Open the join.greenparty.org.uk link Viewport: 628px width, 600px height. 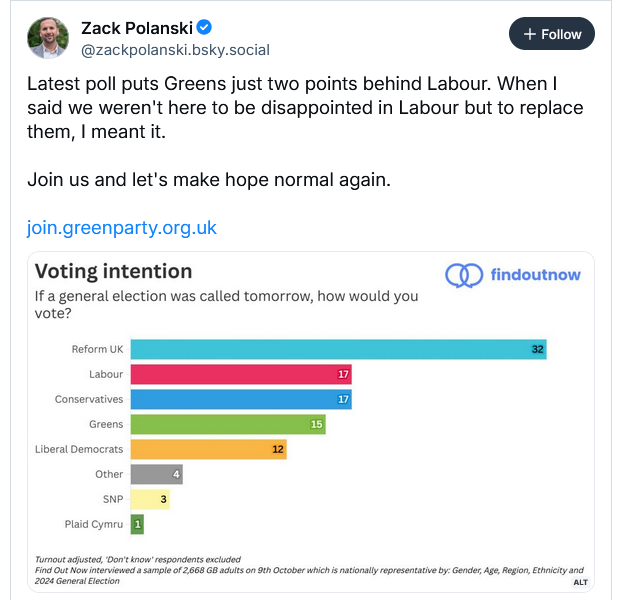click(121, 228)
